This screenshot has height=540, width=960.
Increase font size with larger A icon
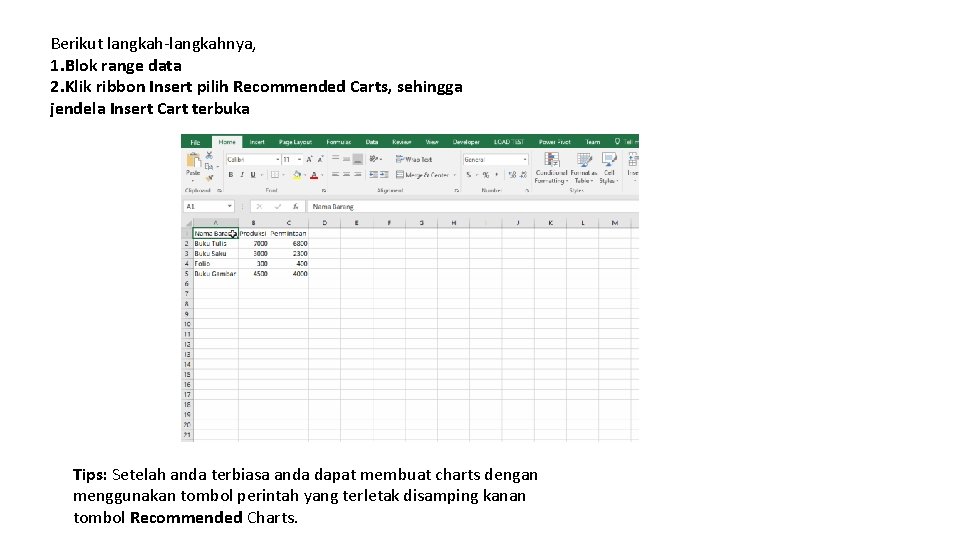click(x=309, y=159)
